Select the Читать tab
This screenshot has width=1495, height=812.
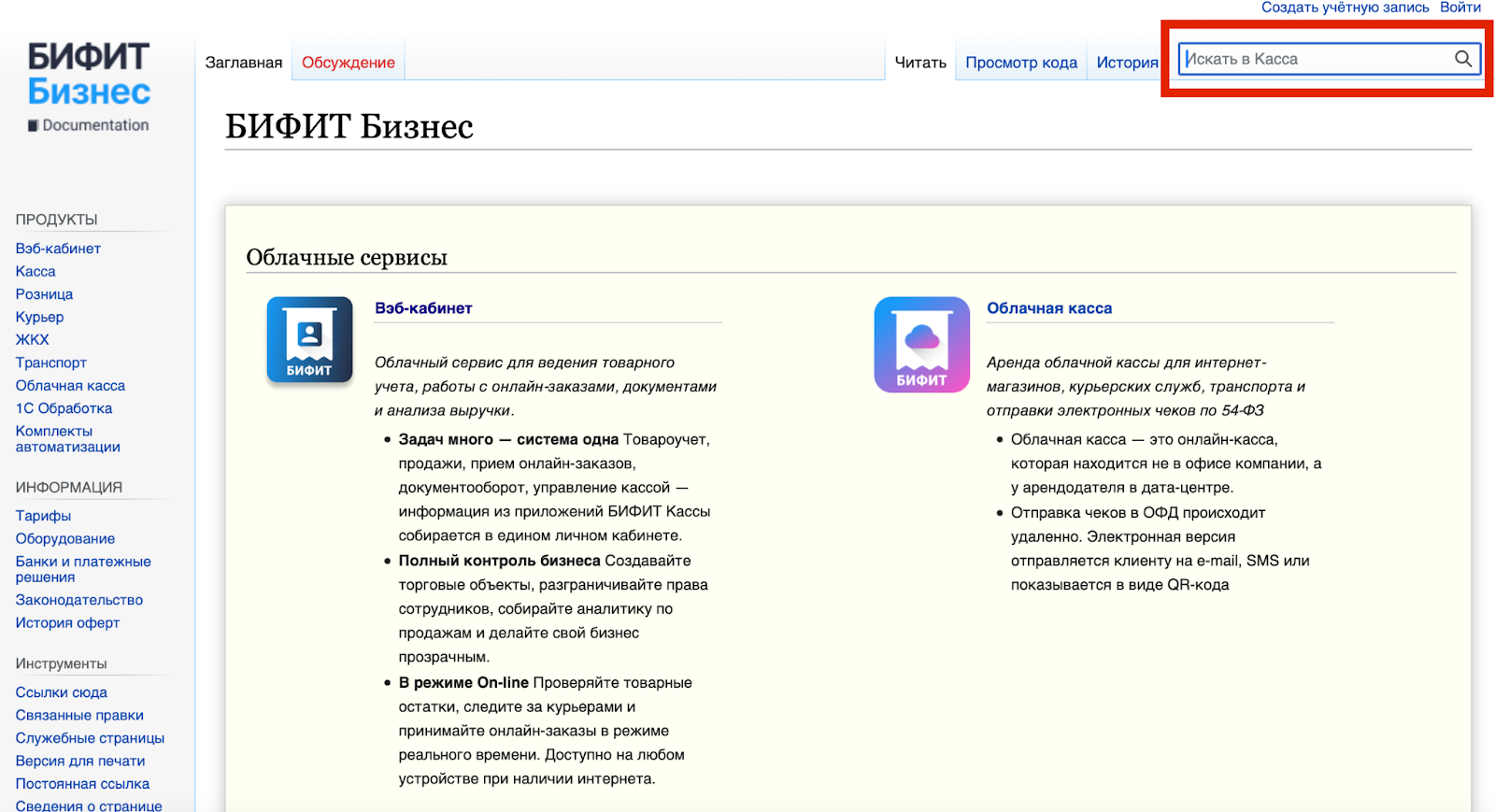point(920,63)
